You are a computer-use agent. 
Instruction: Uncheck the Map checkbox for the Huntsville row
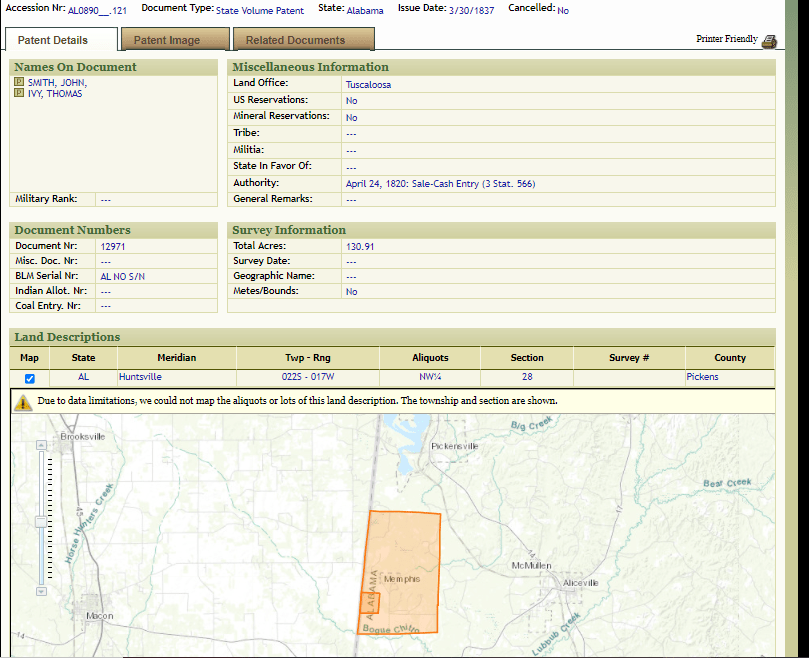[30, 378]
